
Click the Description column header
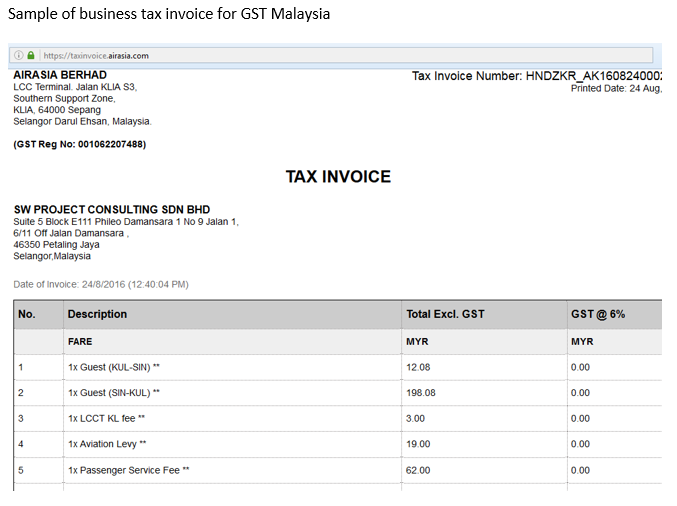pos(97,314)
